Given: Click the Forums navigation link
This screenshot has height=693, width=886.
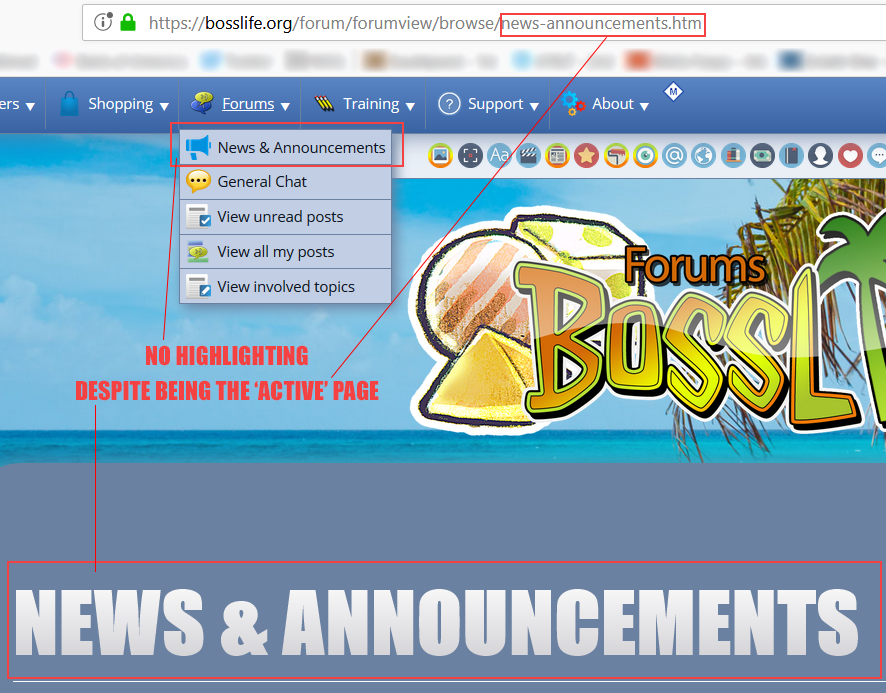Looking at the screenshot, I should coord(247,104).
